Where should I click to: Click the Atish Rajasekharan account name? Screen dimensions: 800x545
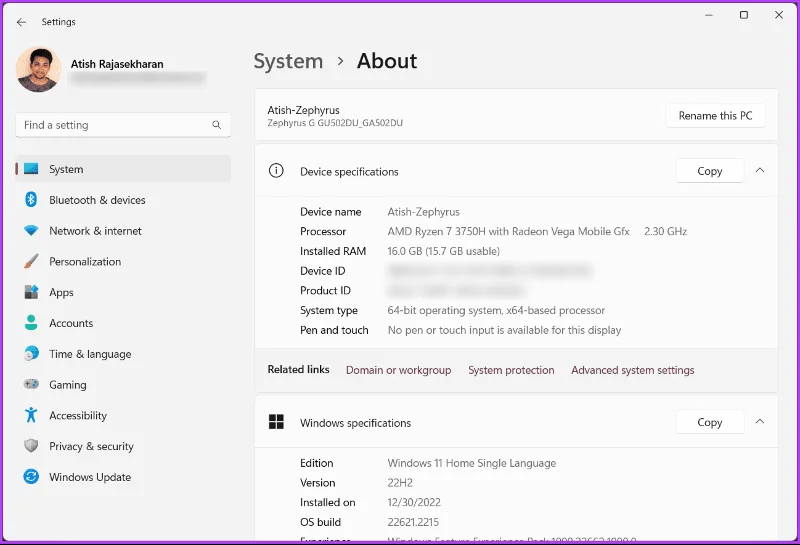(x=117, y=64)
